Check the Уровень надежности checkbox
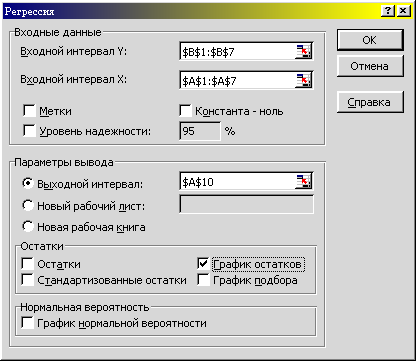The height and width of the screenshot is (361, 416). [29, 131]
